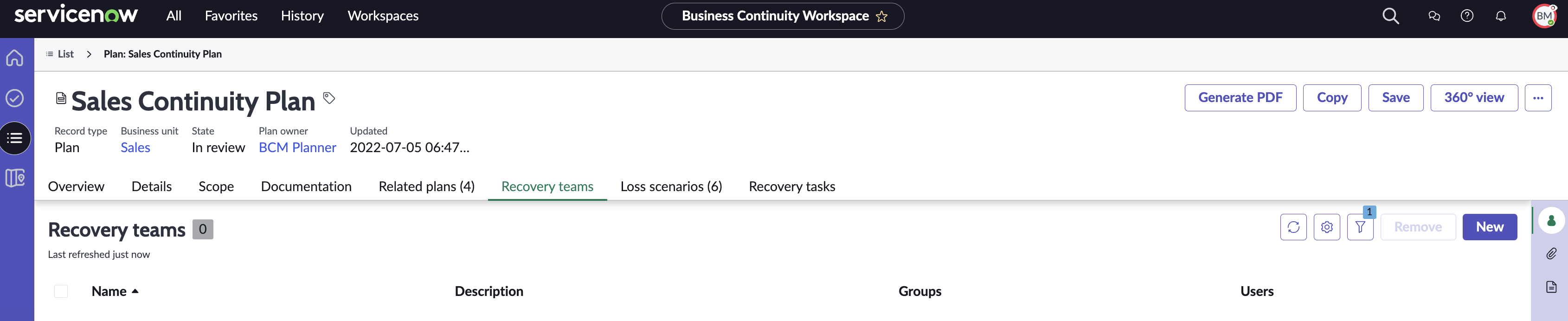Select the List icon in left sidebar

click(14, 138)
